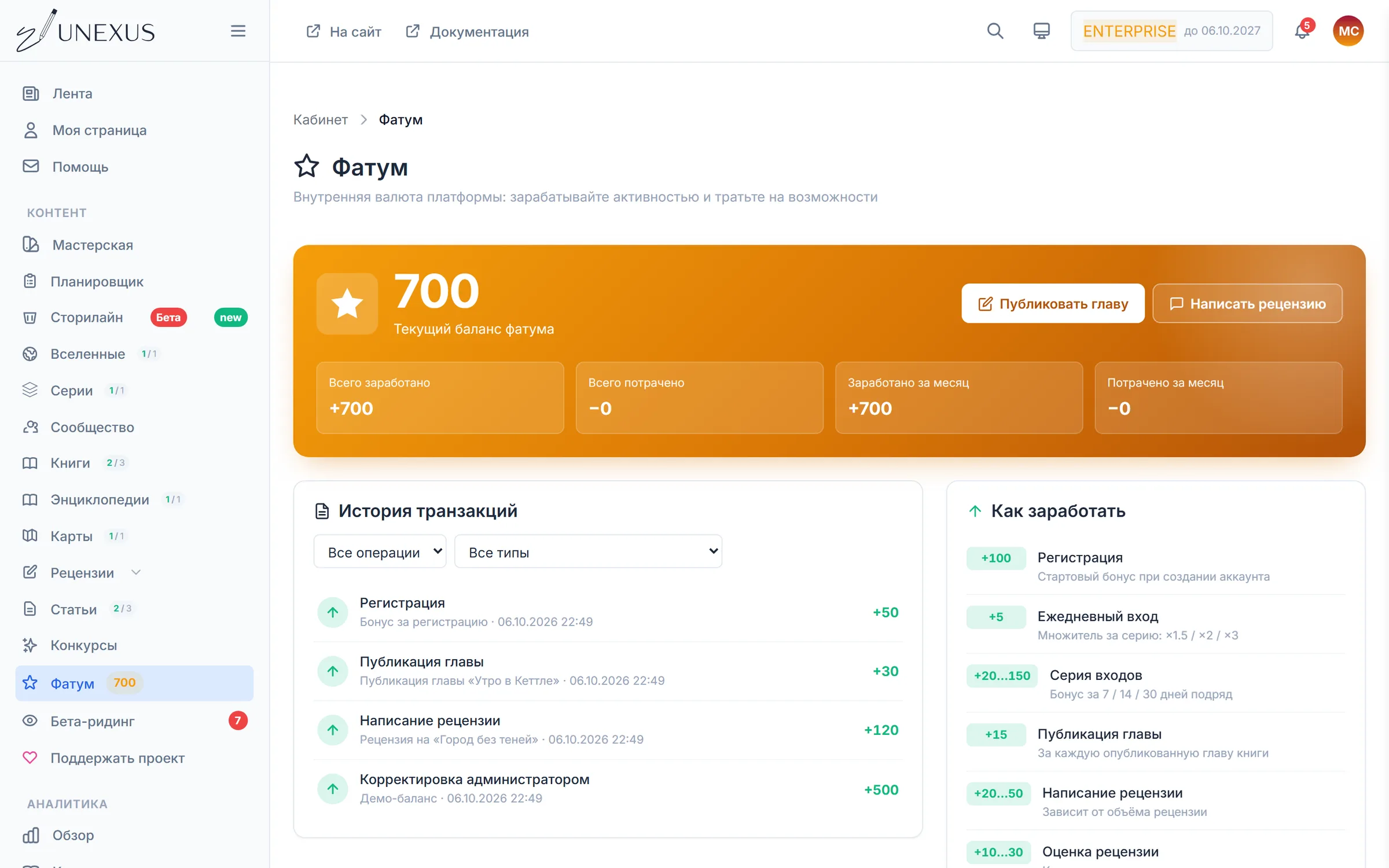Click the +20...150 Серия входов badge

(1002, 675)
